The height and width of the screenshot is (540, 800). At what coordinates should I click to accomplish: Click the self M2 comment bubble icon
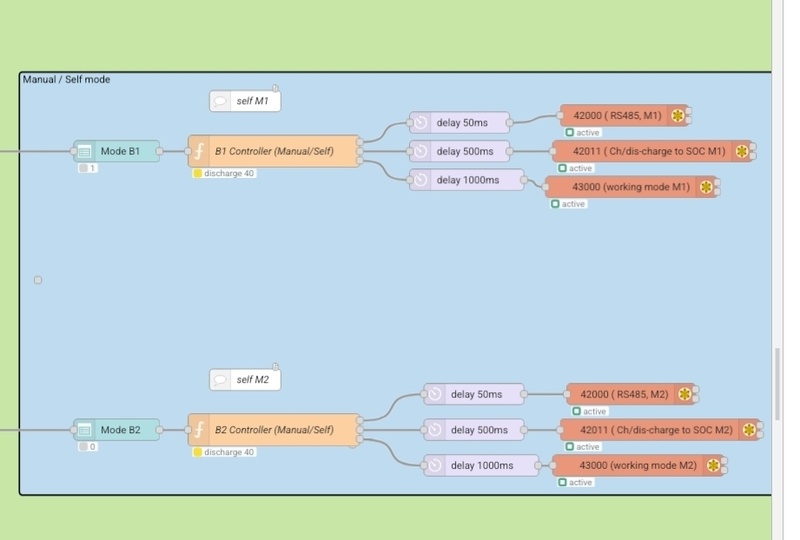pyautogui.click(x=220, y=380)
